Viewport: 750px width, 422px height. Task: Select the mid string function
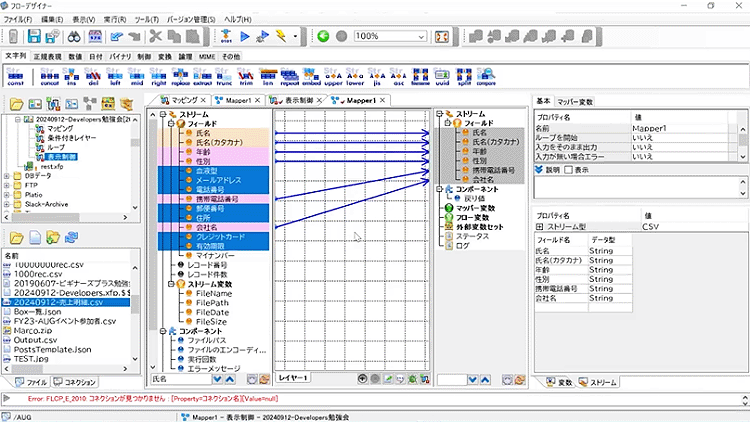(137, 77)
